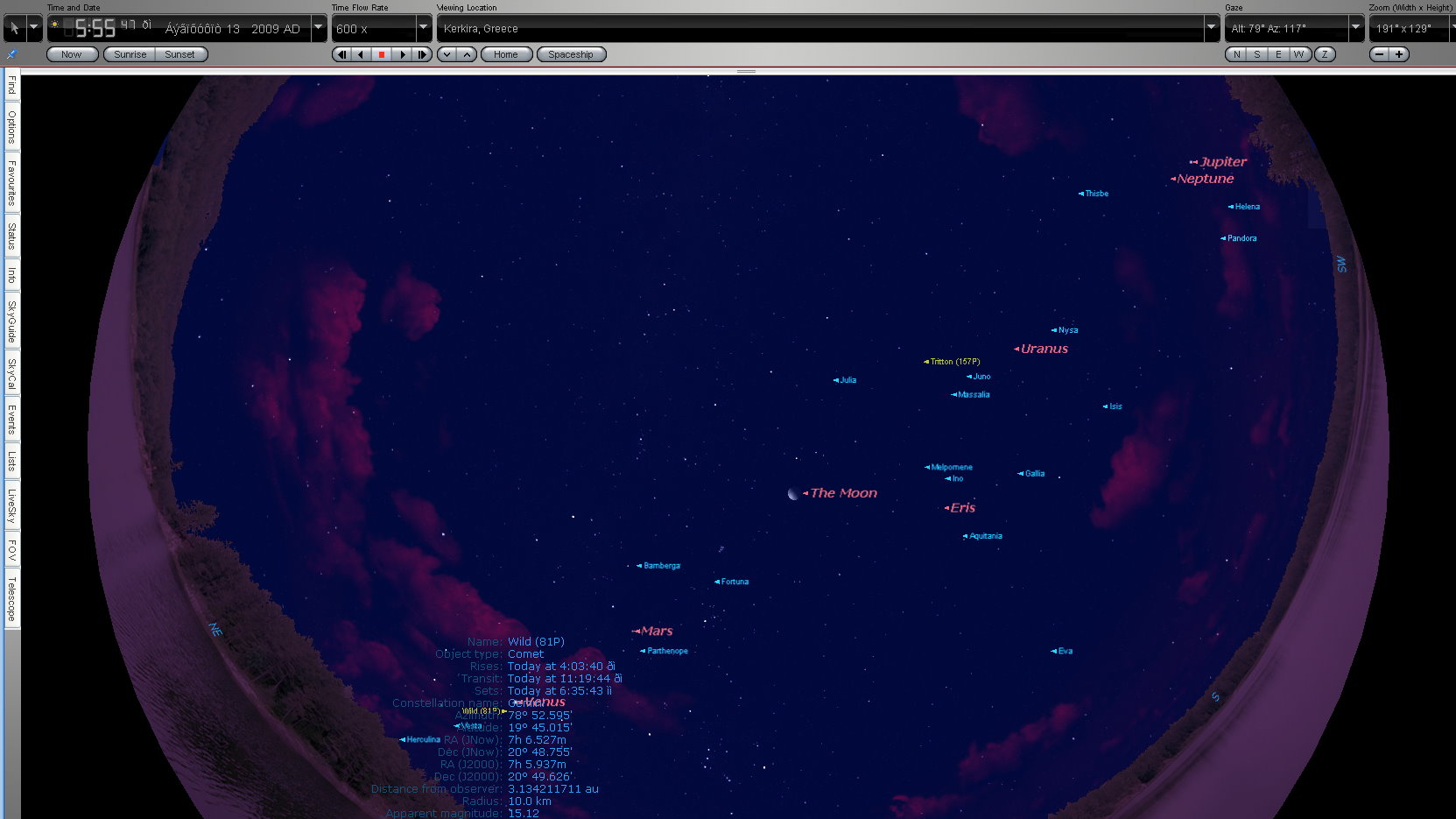Look at Zenith with the Z button

(x=1325, y=54)
